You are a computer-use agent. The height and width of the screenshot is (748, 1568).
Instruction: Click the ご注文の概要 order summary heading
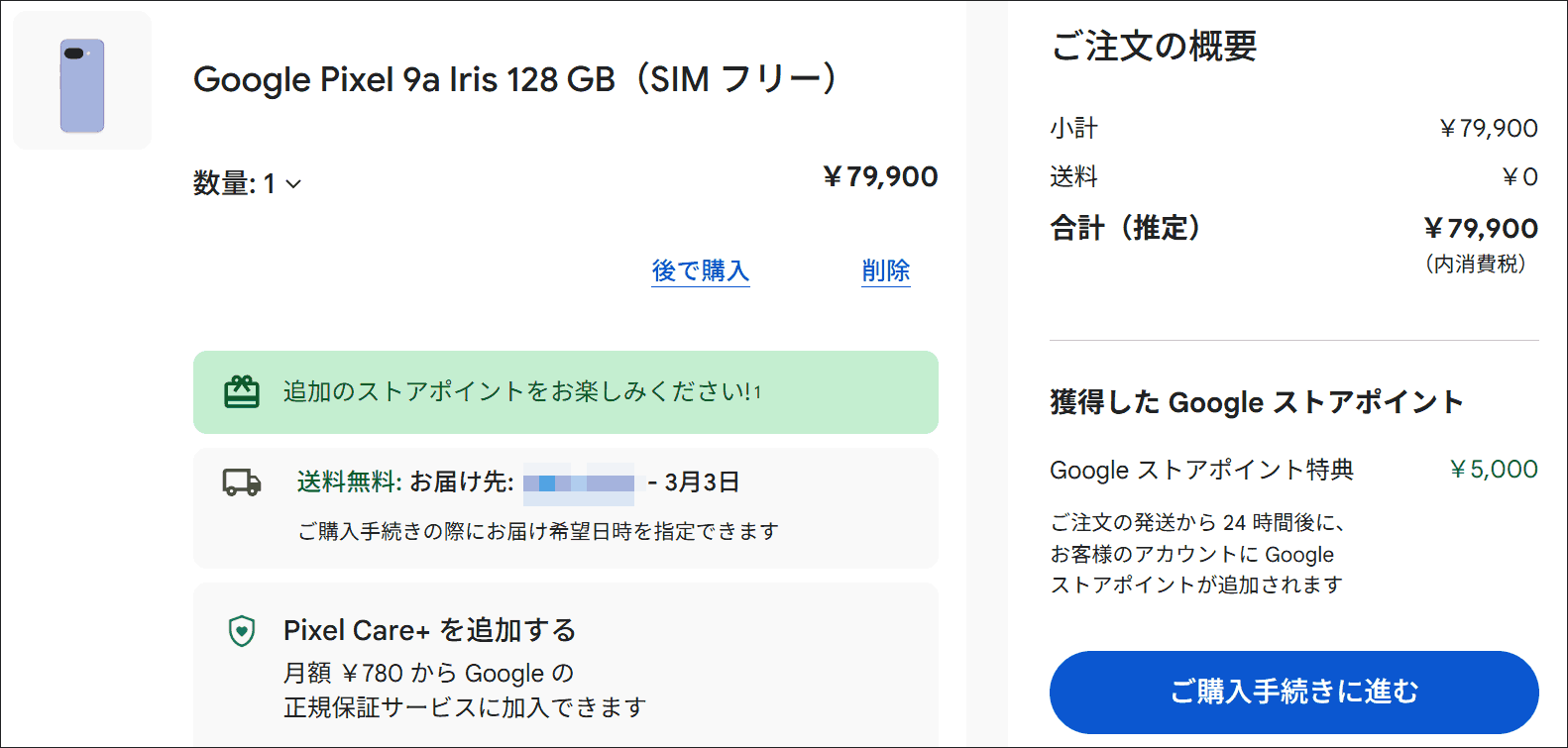coord(1153,47)
